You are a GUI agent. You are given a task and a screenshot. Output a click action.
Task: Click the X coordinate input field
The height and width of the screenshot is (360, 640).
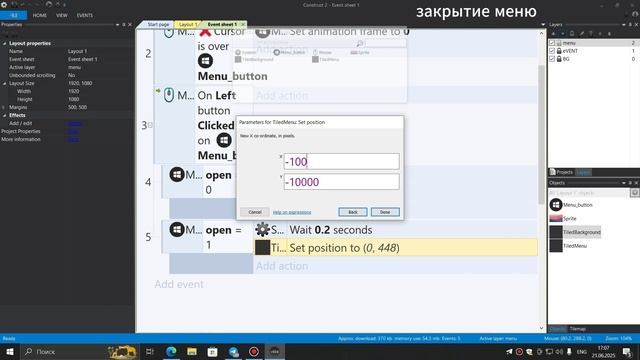pyautogui.click(x=342, y=161)
